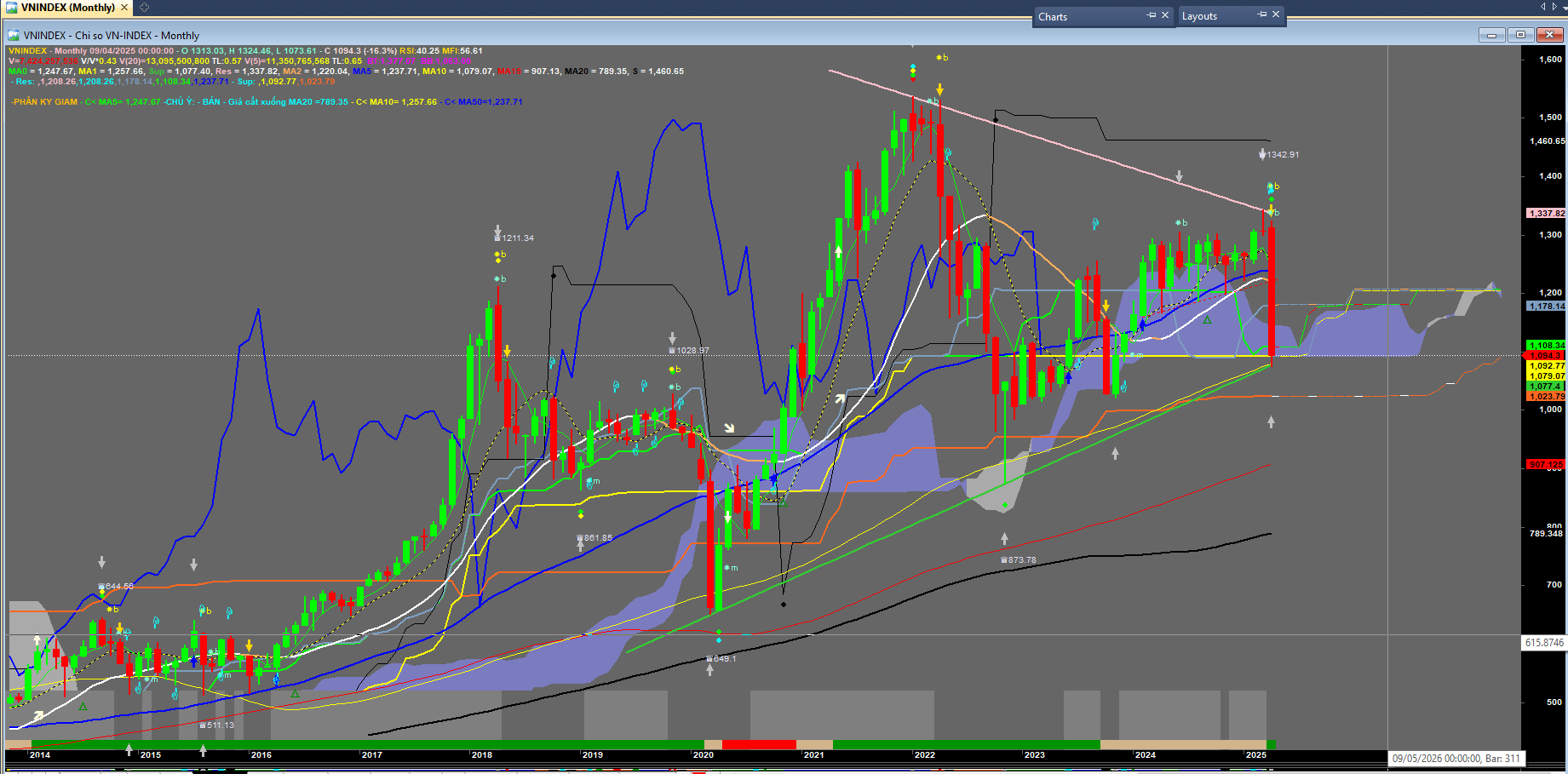Click the 2019 year label on time axis
This screenshot has height=774, width=1568.
coord(593,754)
